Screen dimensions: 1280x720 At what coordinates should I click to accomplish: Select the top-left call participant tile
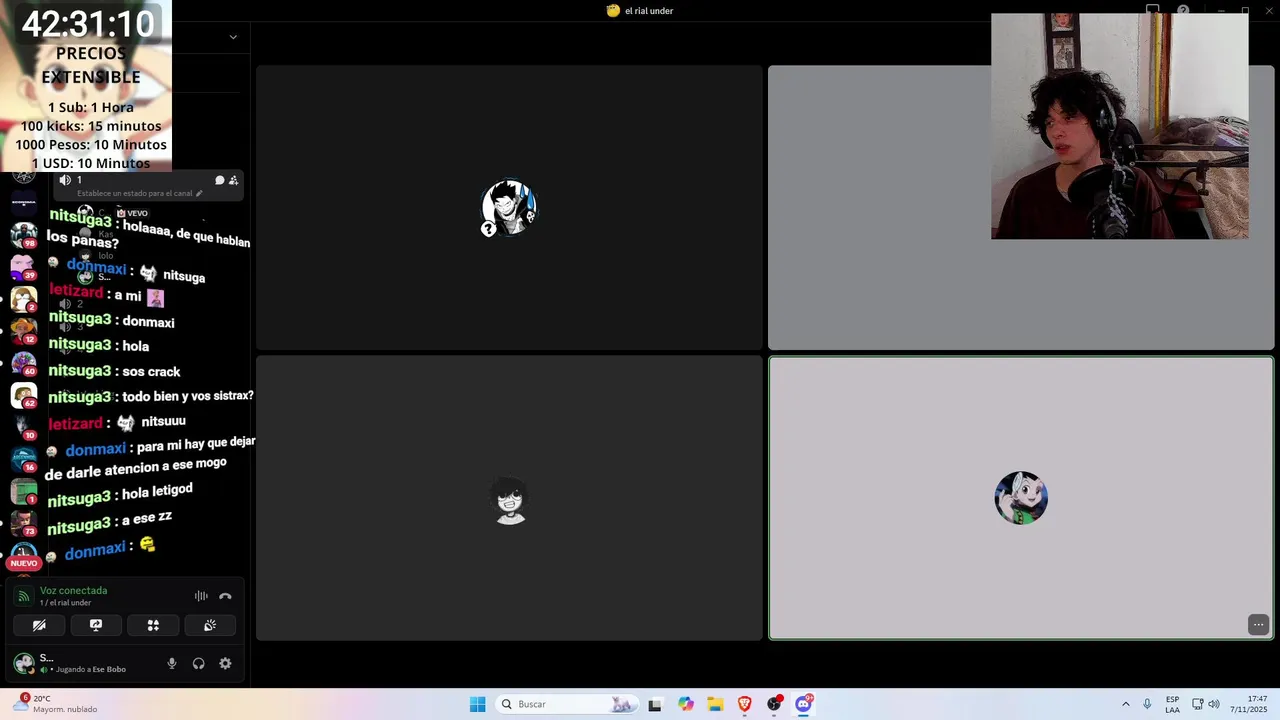coord(509,208)
